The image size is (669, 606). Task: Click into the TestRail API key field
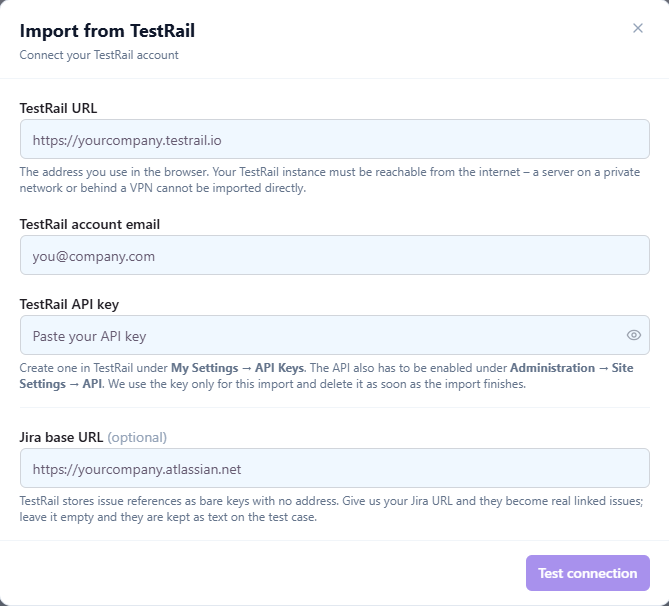point(334,335)
